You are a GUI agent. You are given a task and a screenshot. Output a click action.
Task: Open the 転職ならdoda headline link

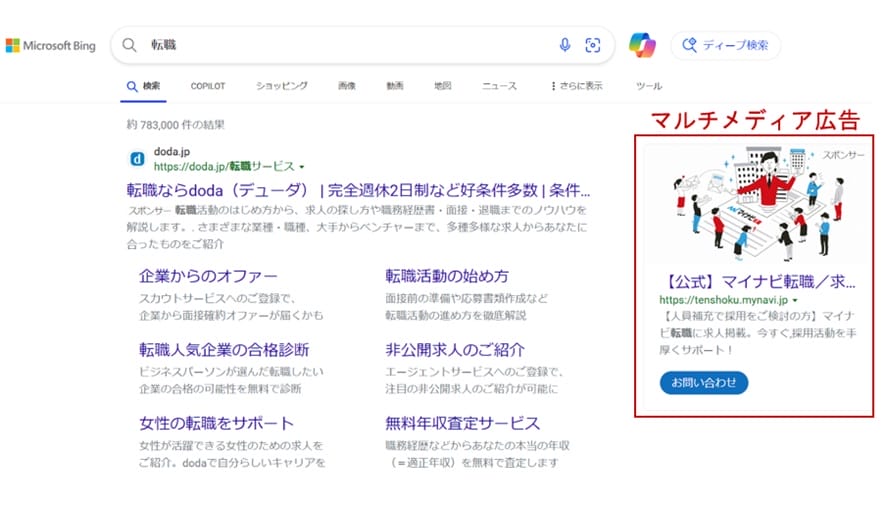pyautogui.click(x=358, y=190)
